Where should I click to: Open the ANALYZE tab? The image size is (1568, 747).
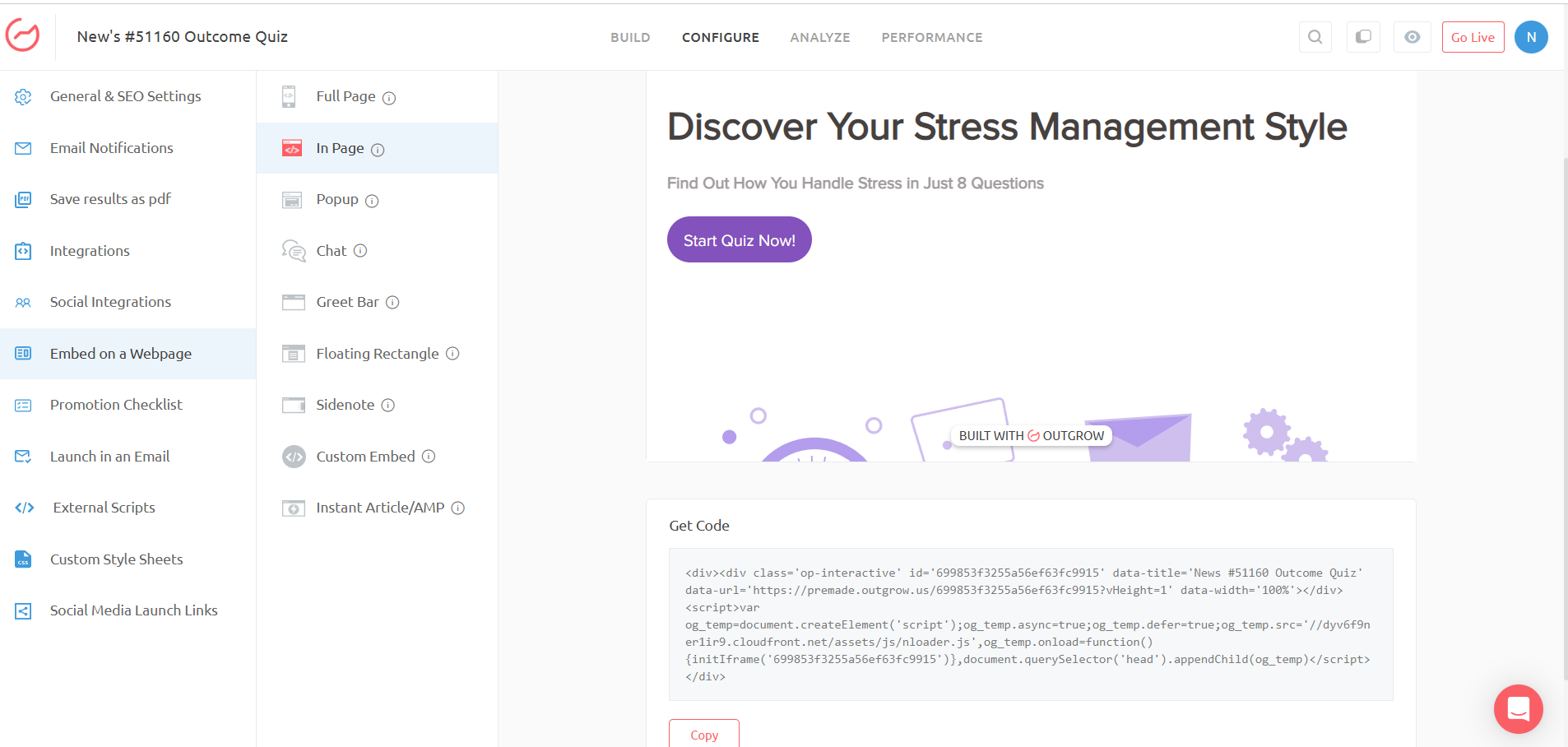click(x=819, y=38)
